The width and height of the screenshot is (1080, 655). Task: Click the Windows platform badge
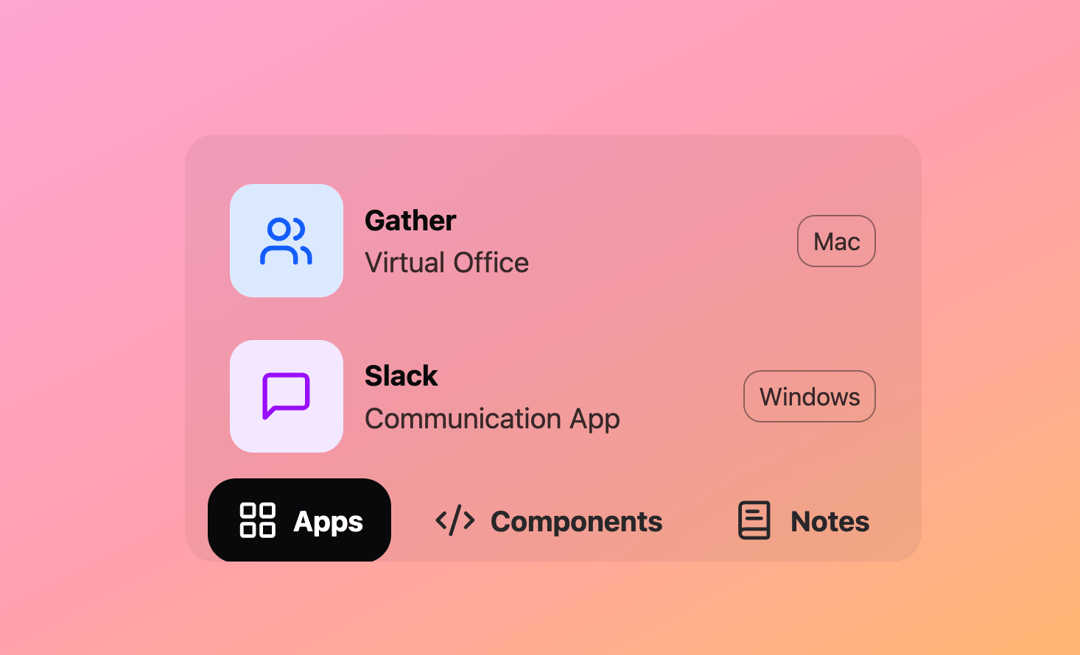(x=809, y=397)
